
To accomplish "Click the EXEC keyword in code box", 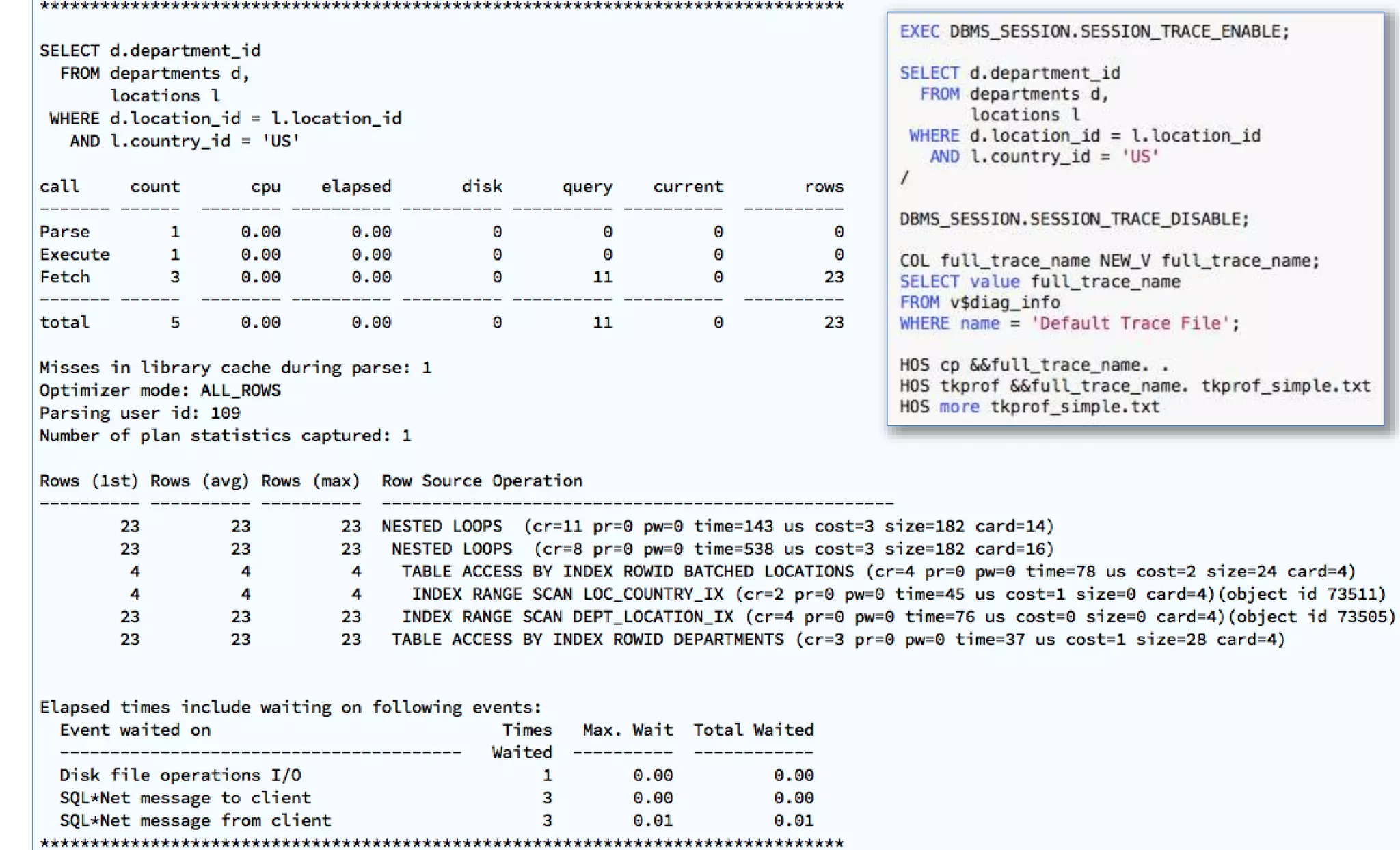I will coord(919,32).
